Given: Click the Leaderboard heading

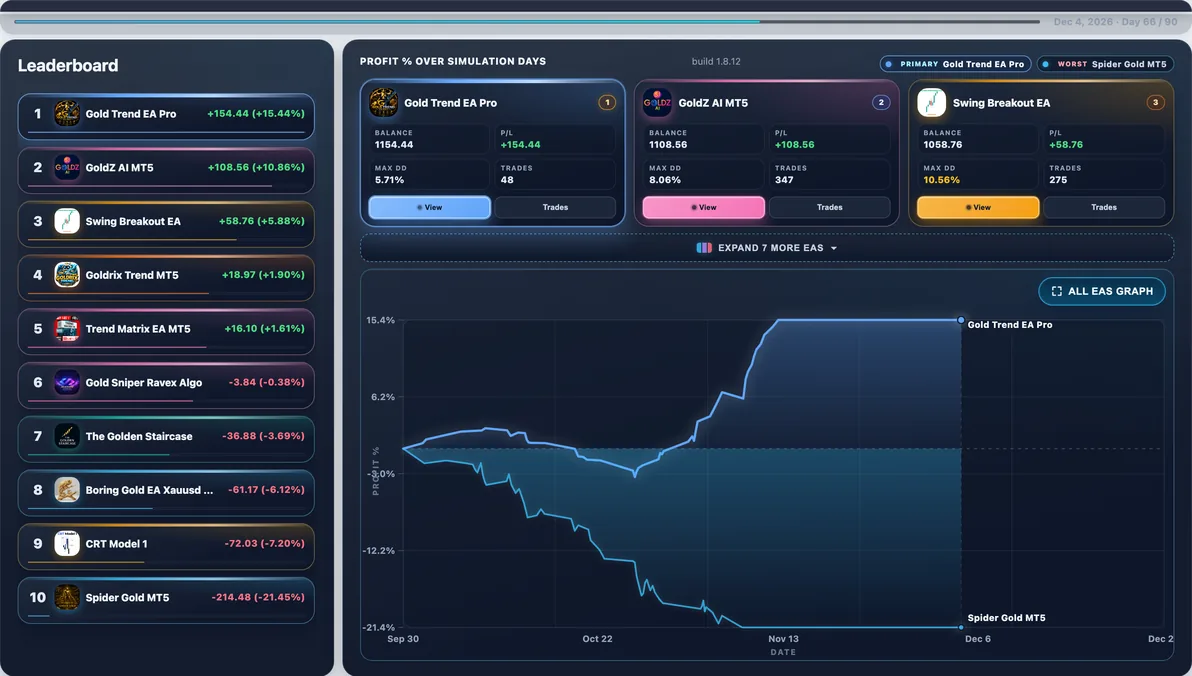Looking at the screenshot, I should pos(68,65).
